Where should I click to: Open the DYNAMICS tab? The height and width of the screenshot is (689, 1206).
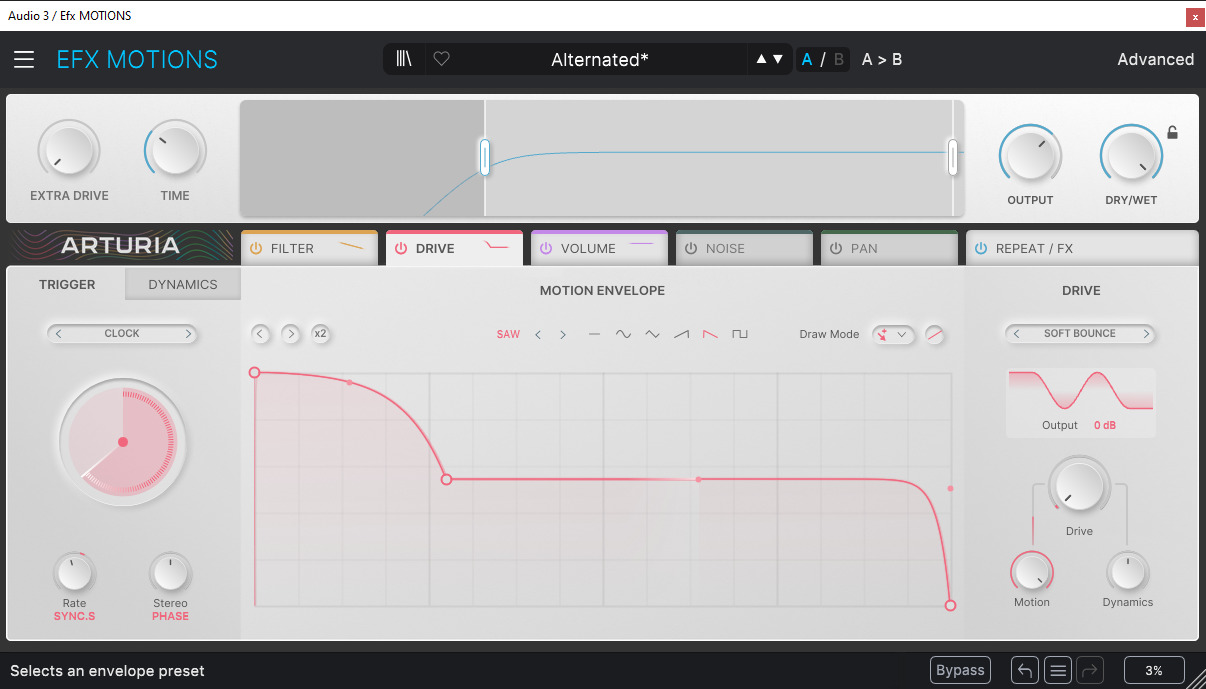coord(183,284)
